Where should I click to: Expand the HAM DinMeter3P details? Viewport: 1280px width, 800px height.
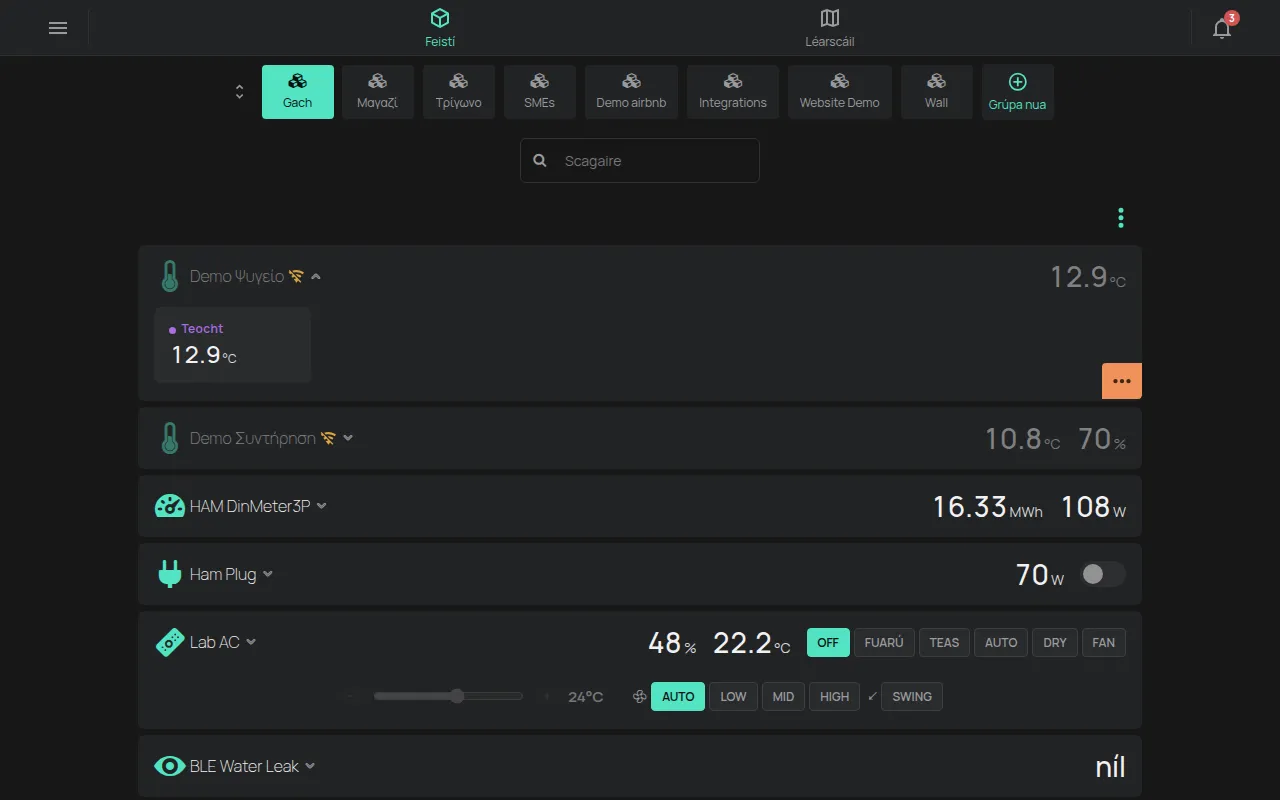[322, 506]
